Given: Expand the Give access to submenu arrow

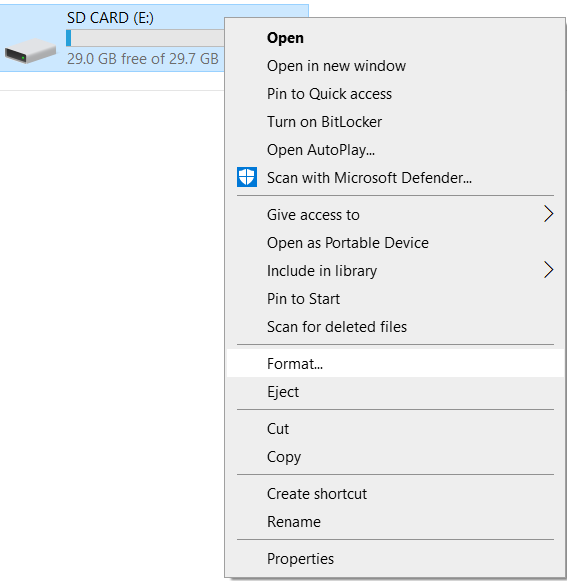Looking at the screenshot, I should 549,214.
